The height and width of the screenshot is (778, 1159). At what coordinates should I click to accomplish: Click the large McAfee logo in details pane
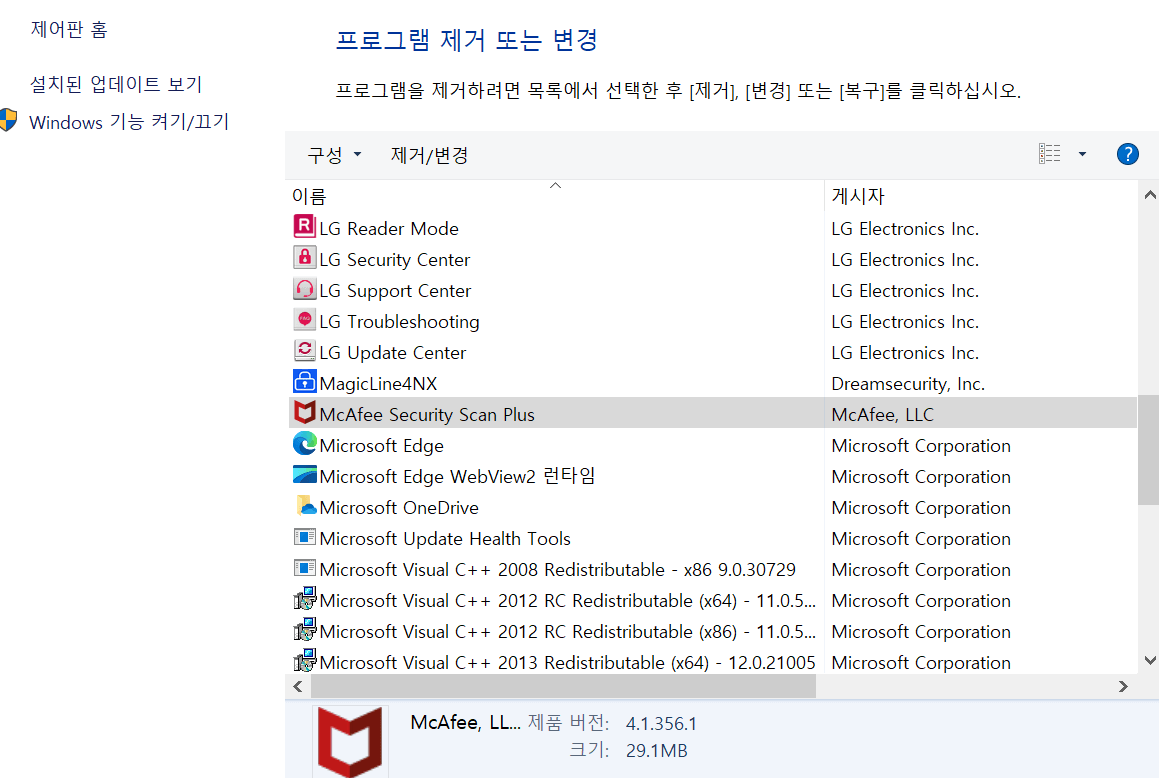click(x=350, y=742)
